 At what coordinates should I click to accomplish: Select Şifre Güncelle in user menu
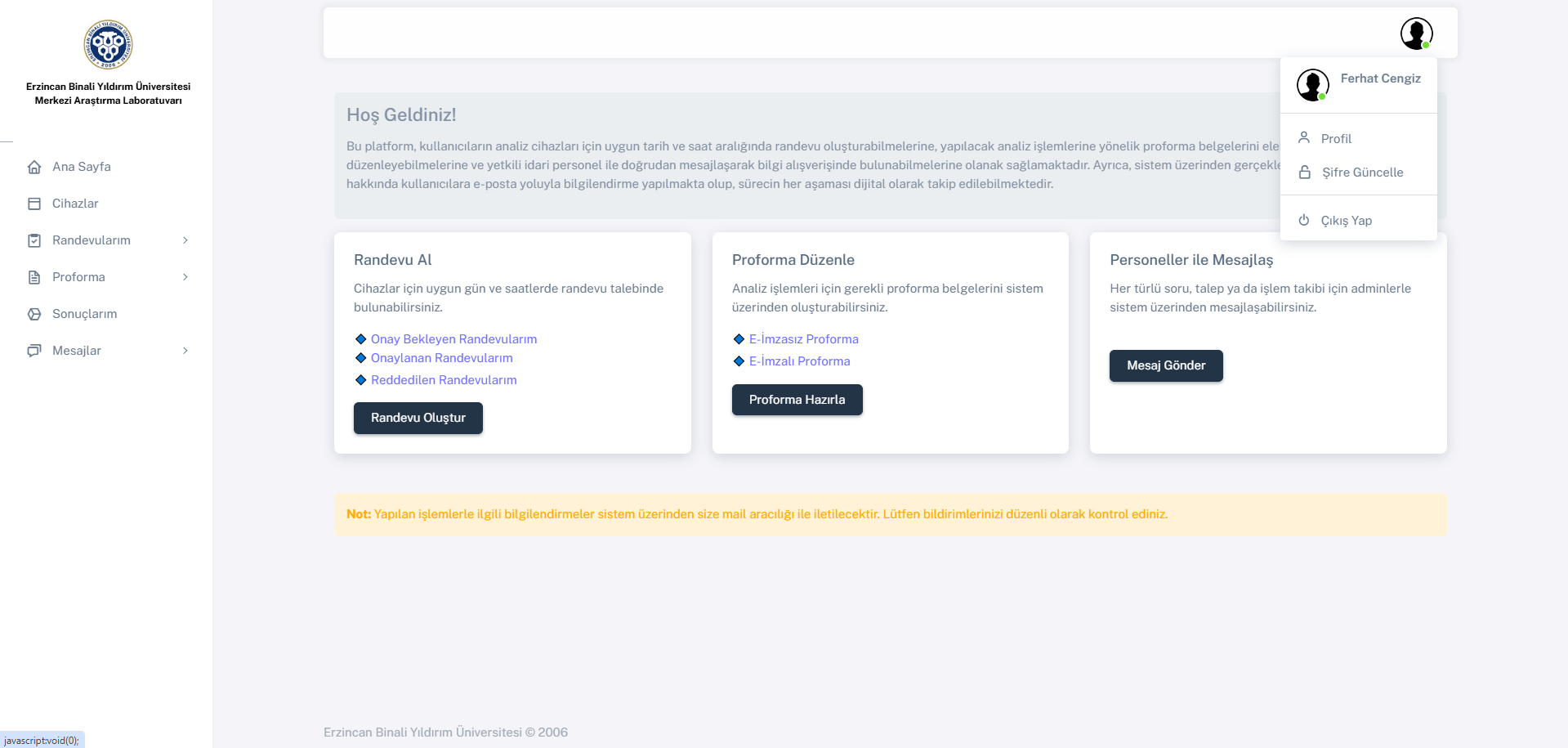(x=1362, y=172)
